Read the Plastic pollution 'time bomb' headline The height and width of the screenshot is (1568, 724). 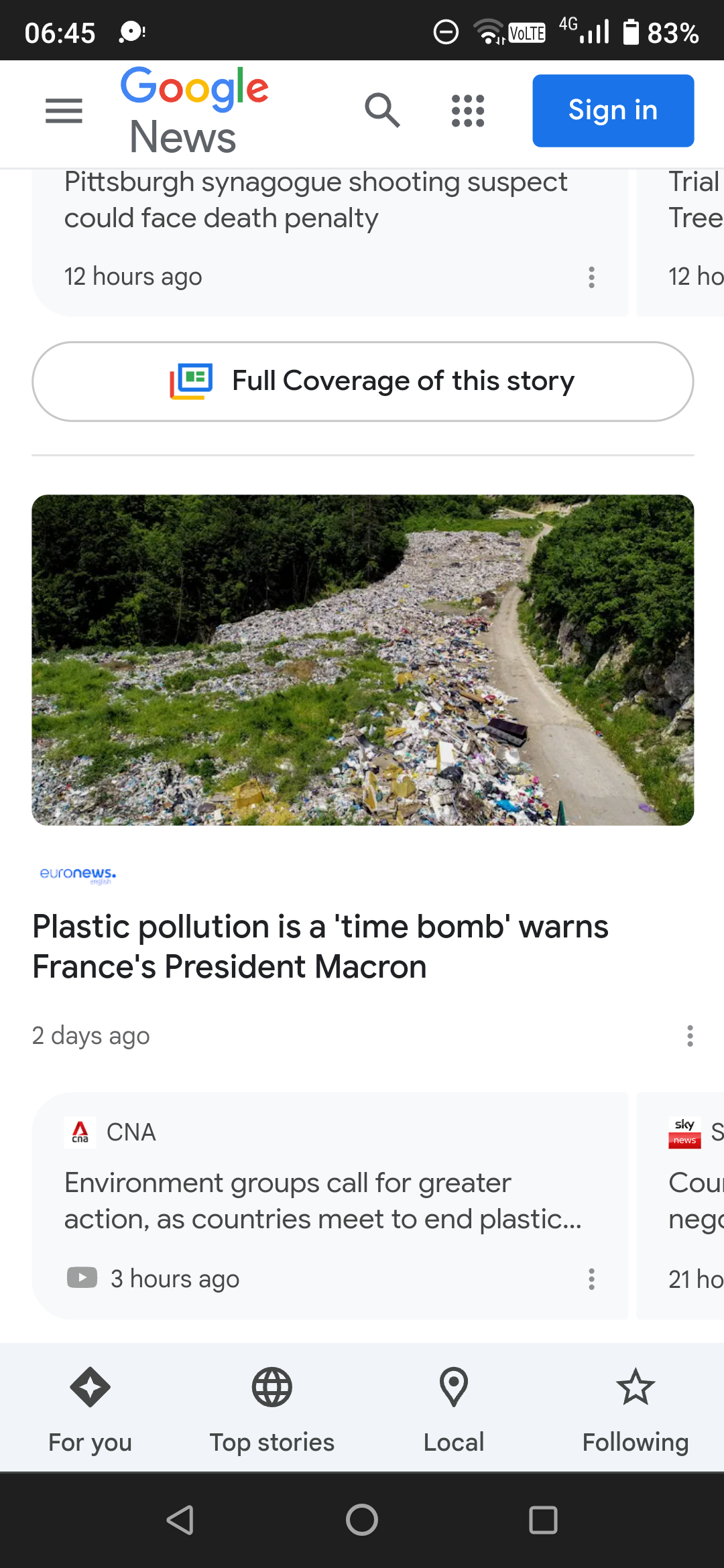coord(320,946)
